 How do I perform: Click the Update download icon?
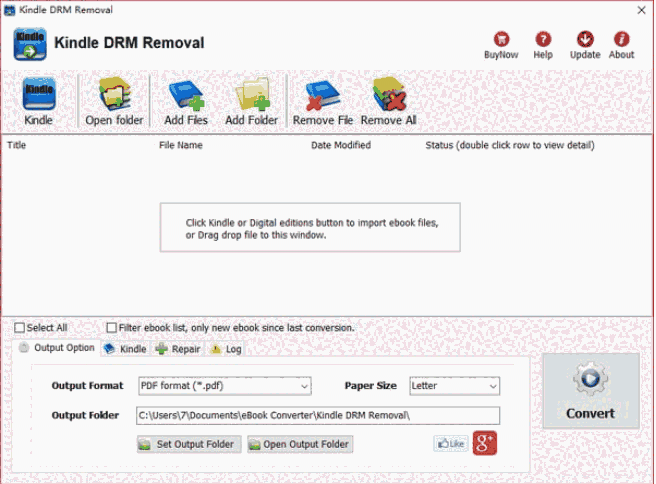click(585, 39)
